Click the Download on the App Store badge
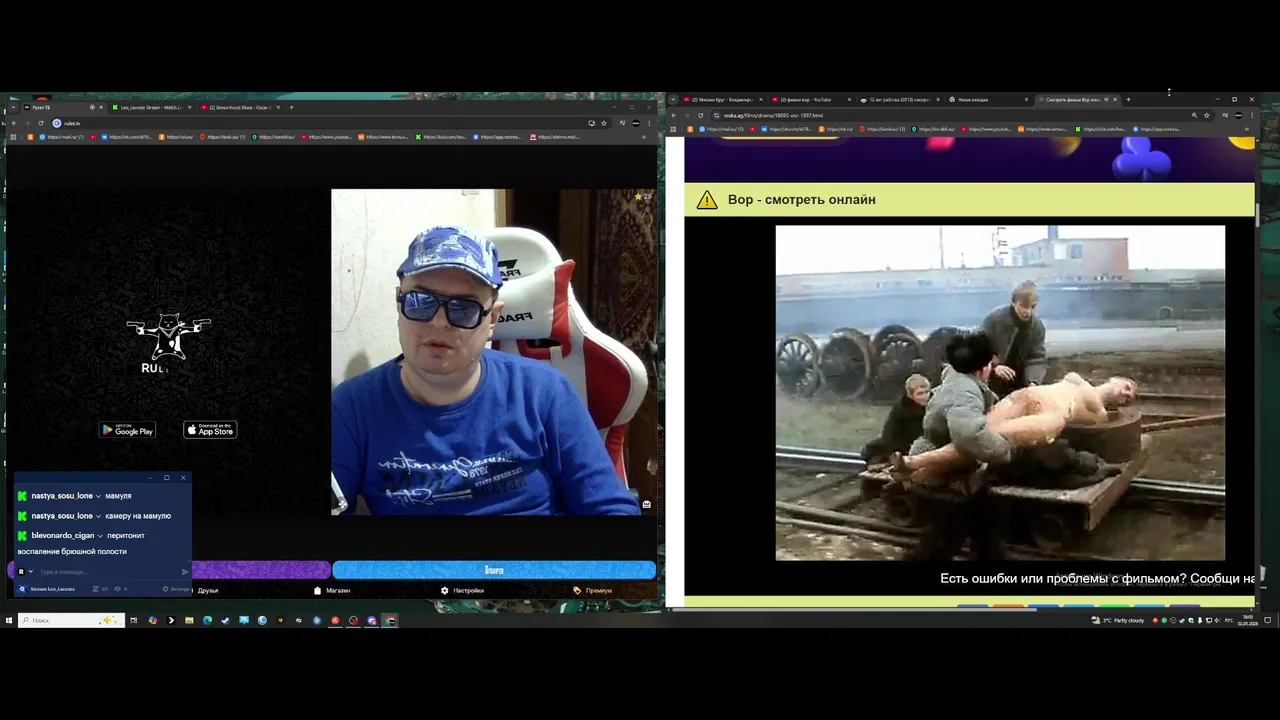The height and width of the screenshot is (720, 1280). (x=210, y=430)
